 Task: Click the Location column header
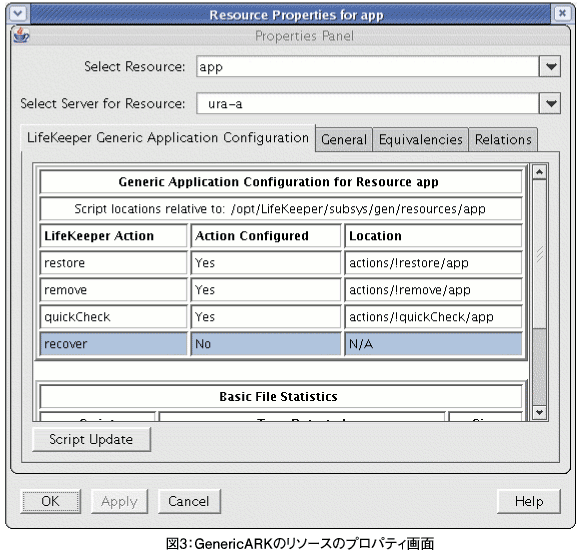pos(433,236)
